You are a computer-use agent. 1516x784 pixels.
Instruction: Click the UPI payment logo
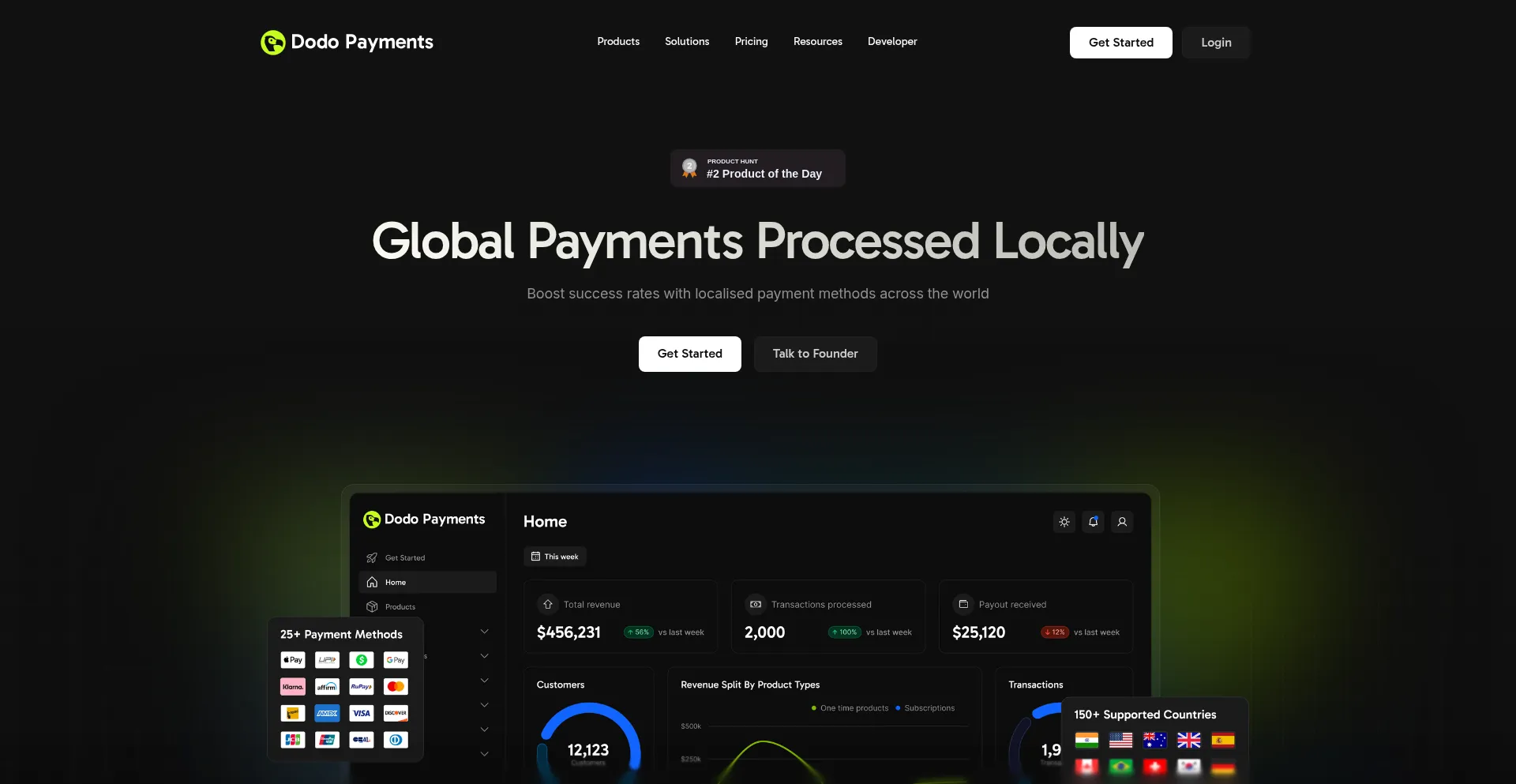click(x=327, y=660)
